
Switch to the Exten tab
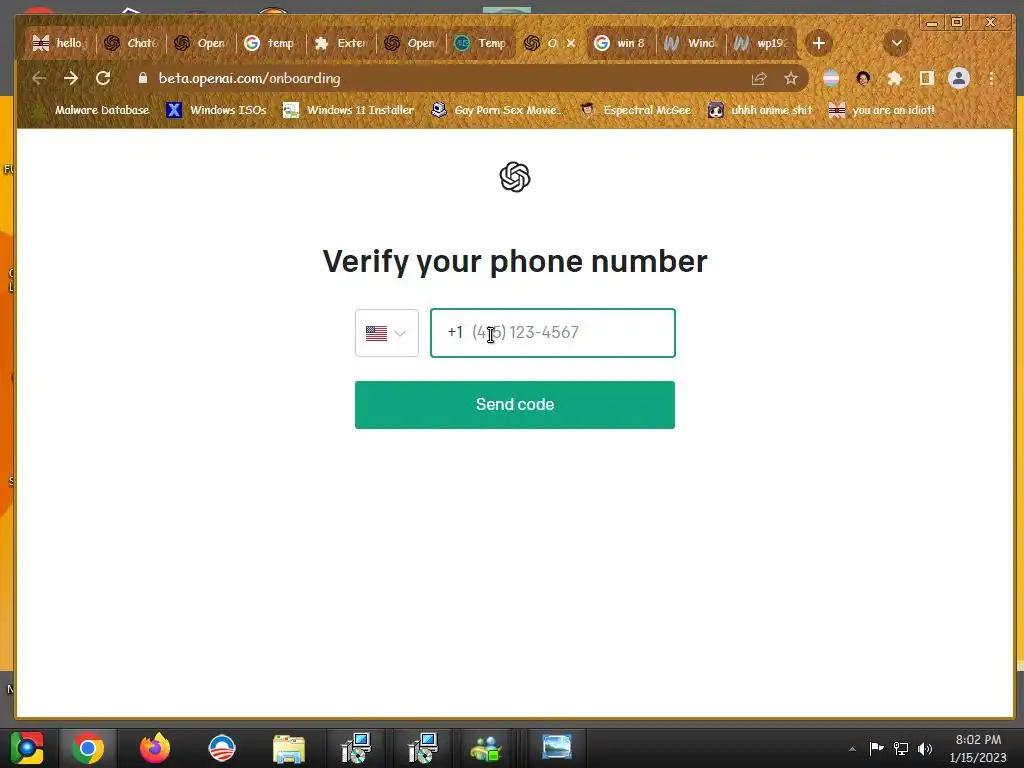342,43
